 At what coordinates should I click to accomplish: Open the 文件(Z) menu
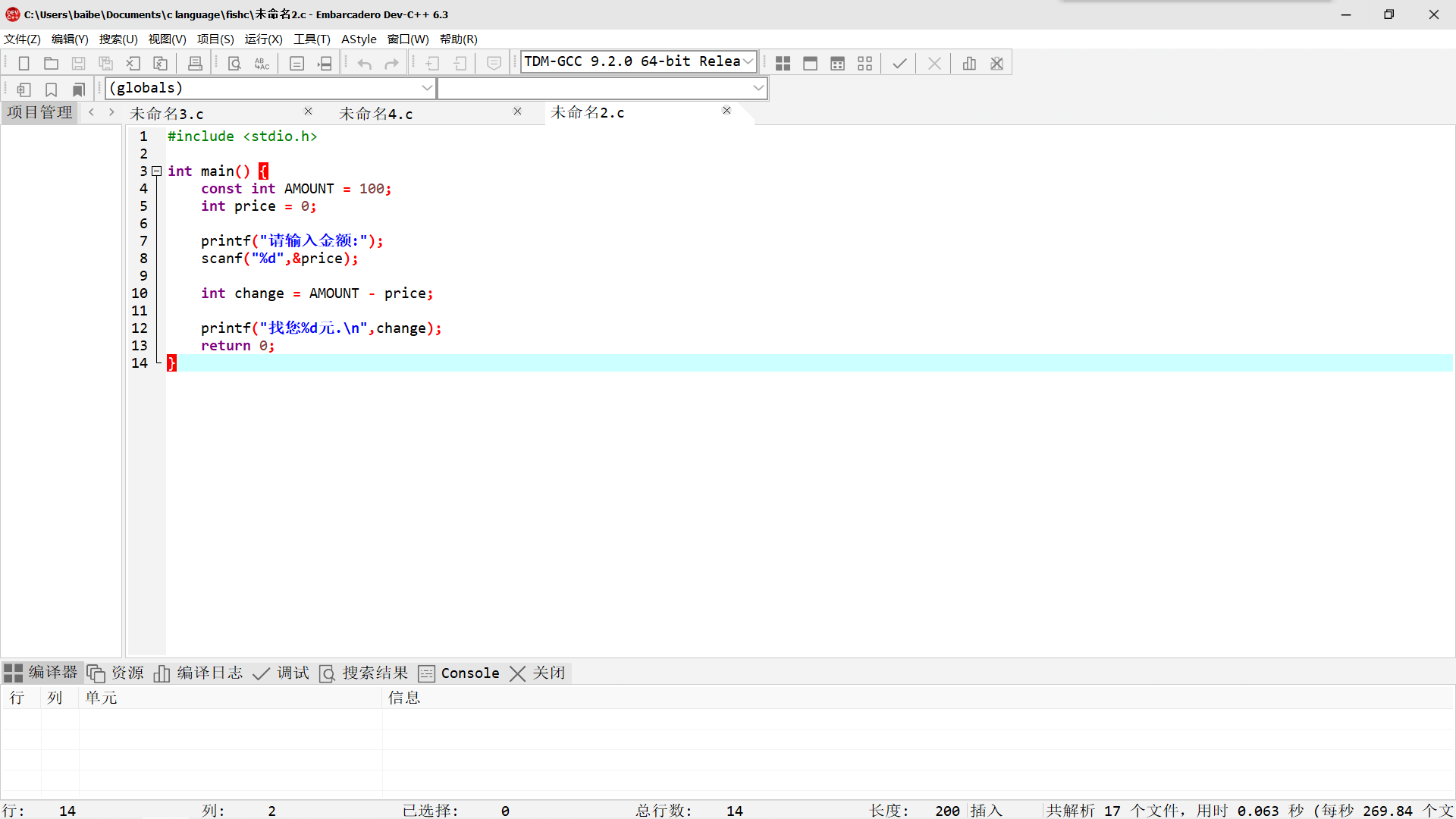click(x=22, y=39)
